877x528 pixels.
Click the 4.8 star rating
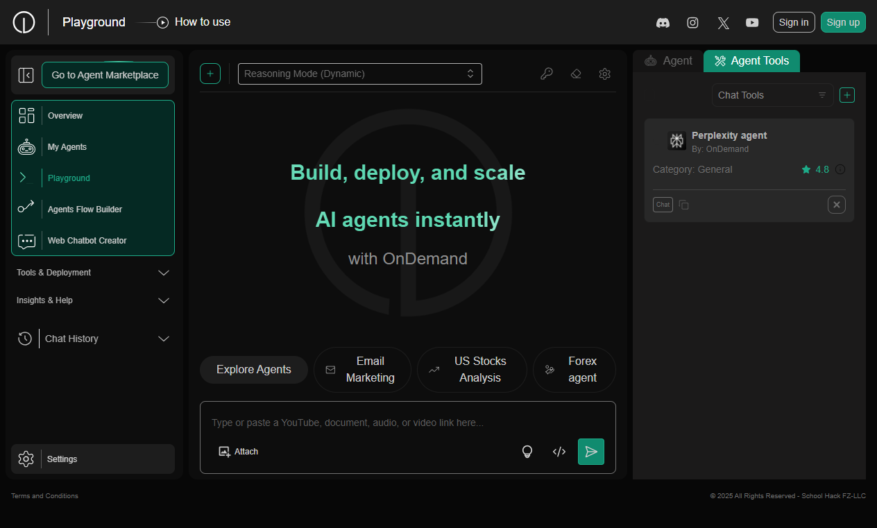(815, 169)
